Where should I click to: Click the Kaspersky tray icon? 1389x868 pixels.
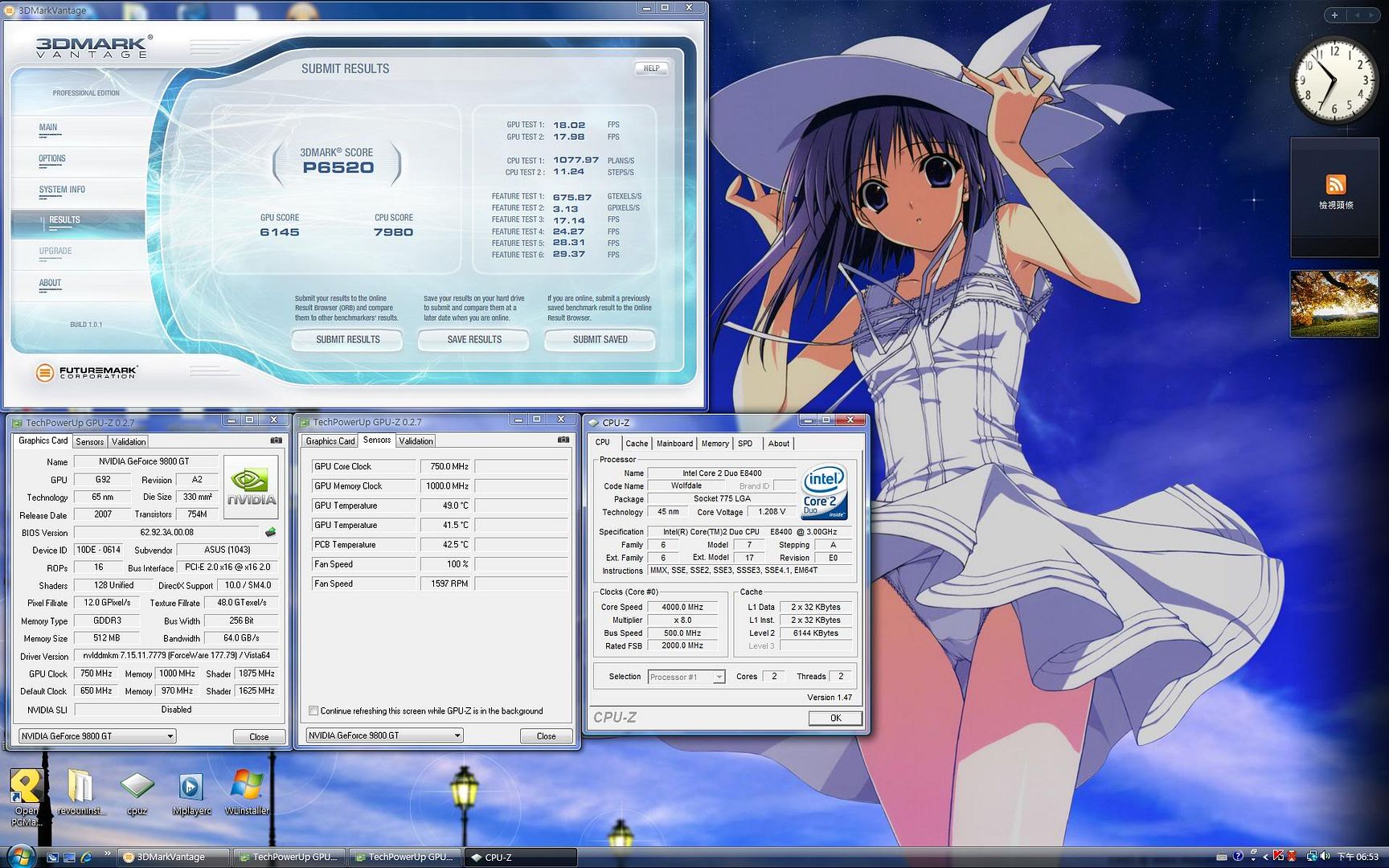(x=1279, y=857)
